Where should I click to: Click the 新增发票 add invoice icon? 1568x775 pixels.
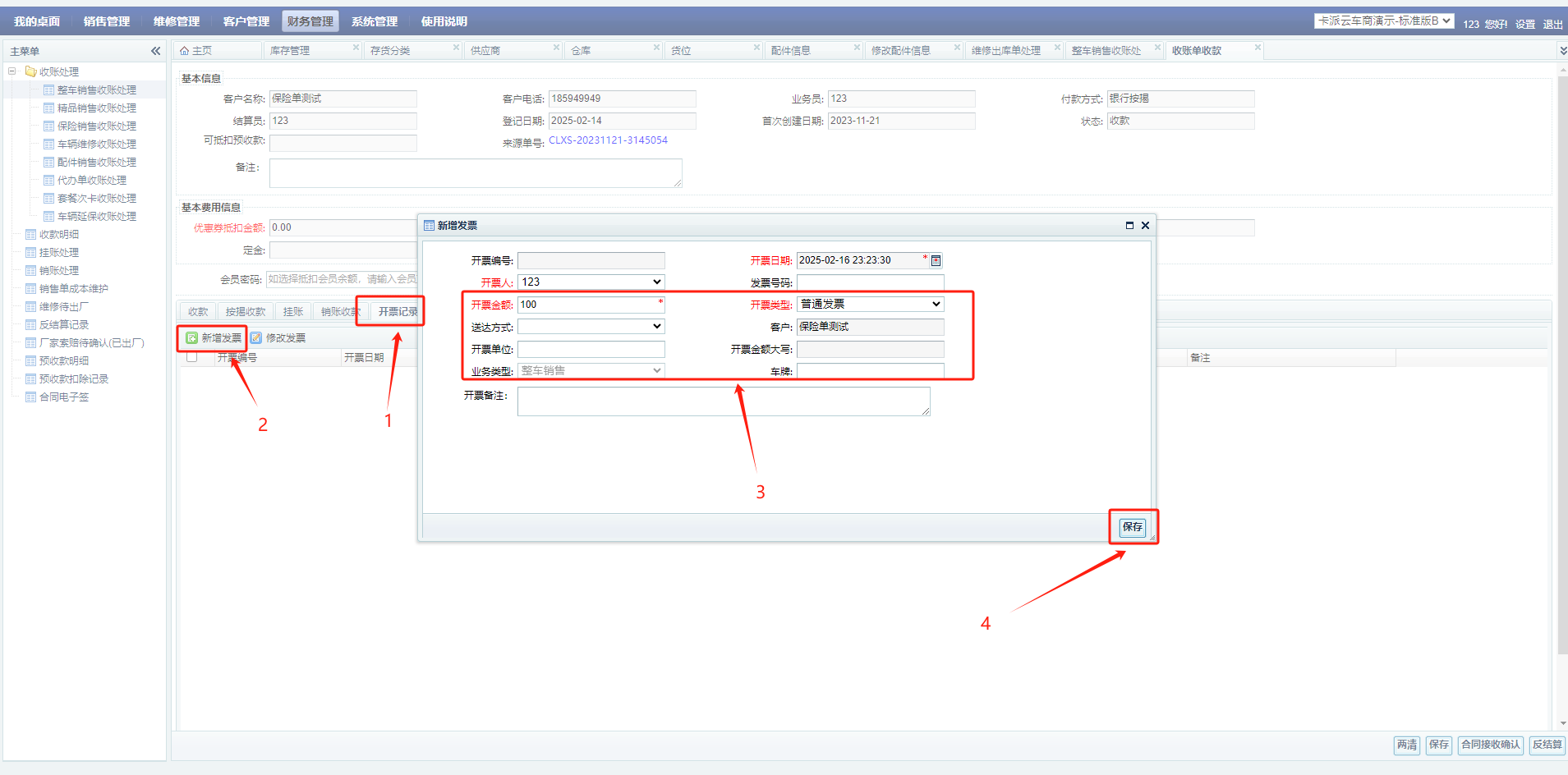point(191,337)
